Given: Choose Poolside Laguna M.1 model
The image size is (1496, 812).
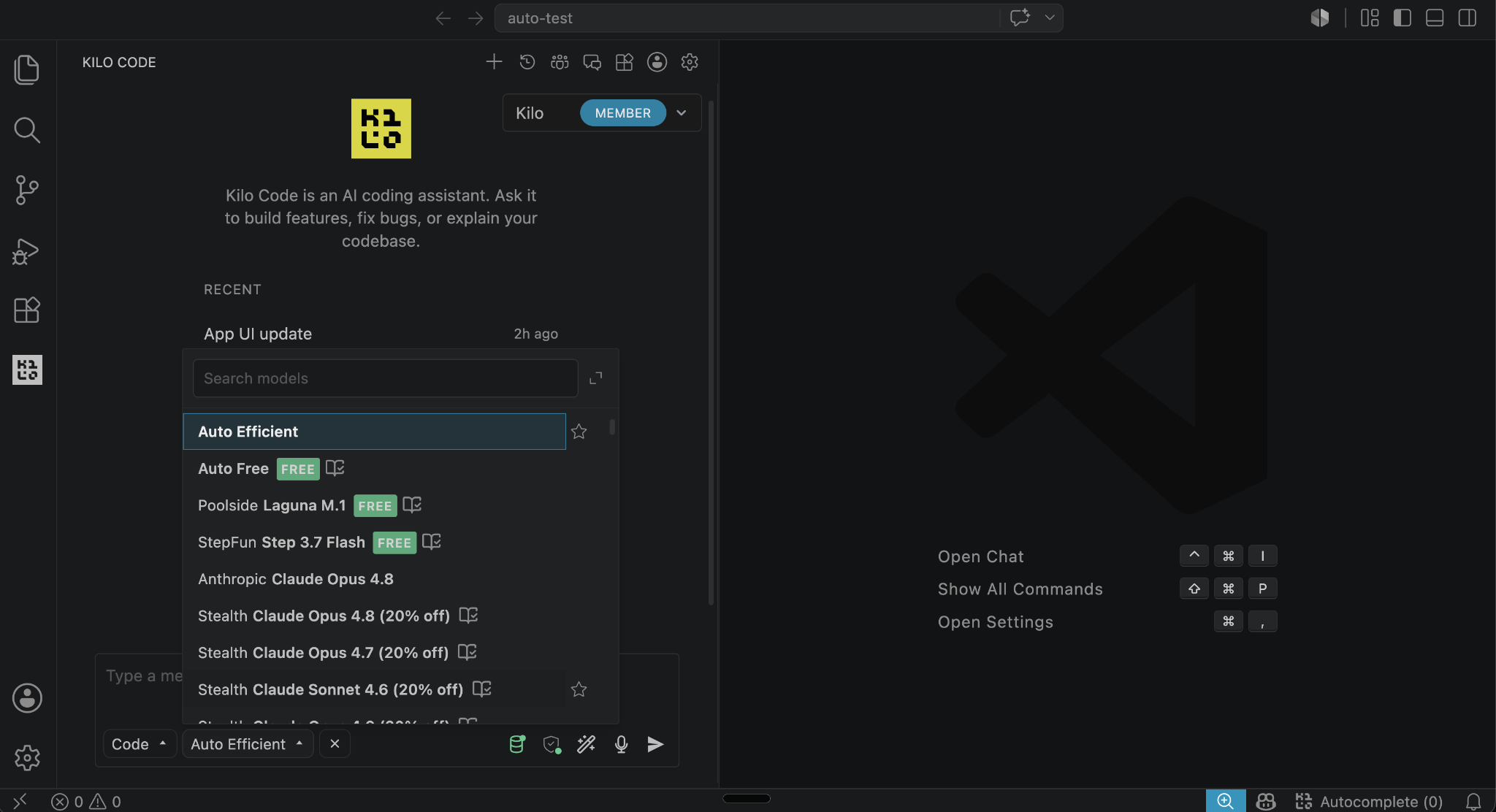Looking at the screenshot, I should point(374,505).
